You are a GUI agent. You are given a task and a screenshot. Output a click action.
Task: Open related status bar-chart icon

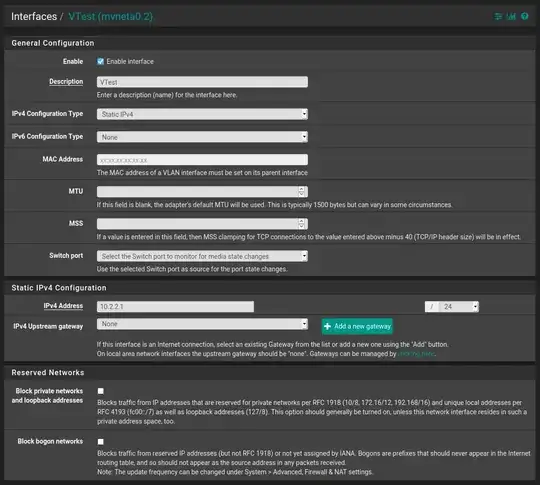click(x=511, y=16)
